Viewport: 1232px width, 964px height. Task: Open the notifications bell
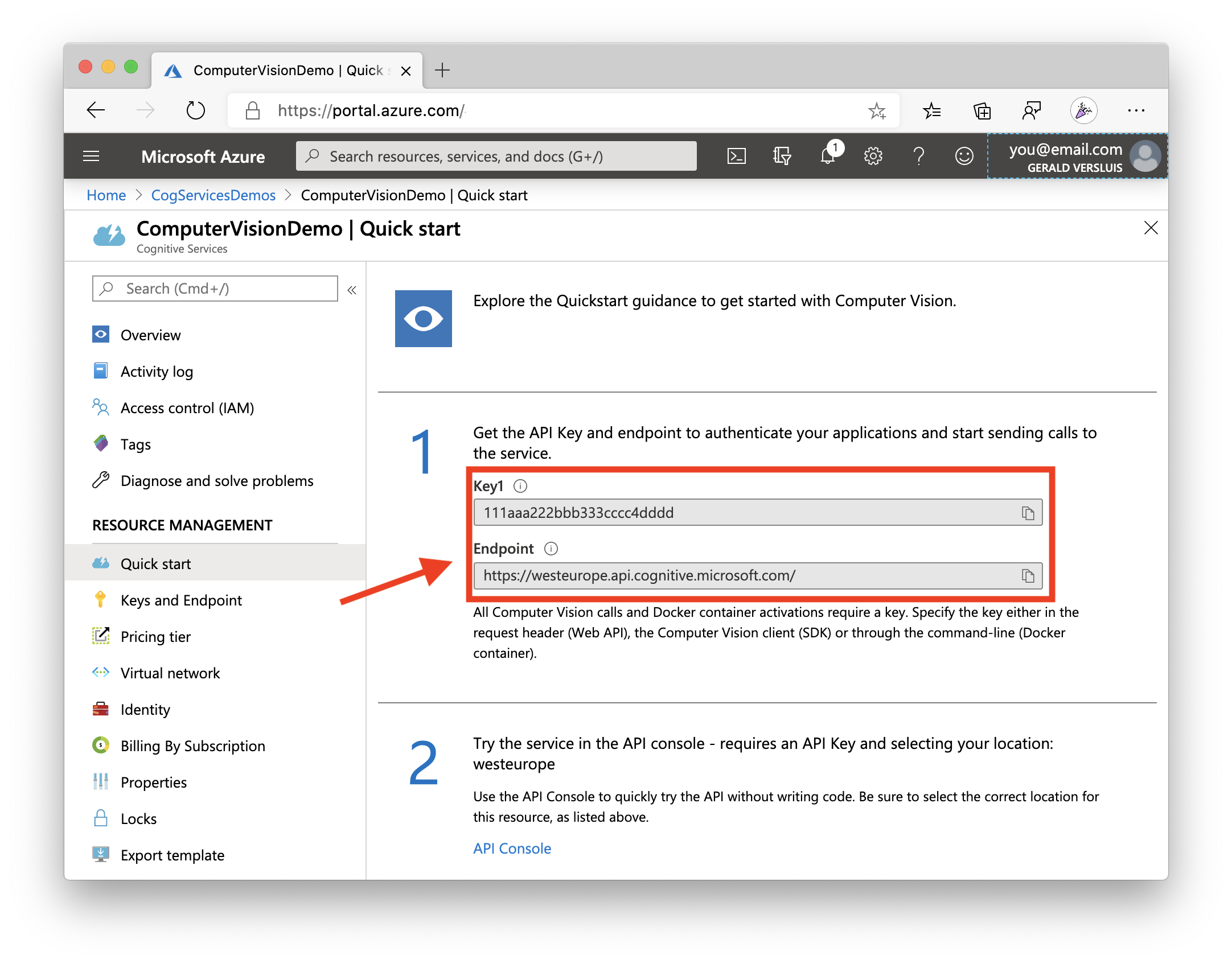pos(827,156)
